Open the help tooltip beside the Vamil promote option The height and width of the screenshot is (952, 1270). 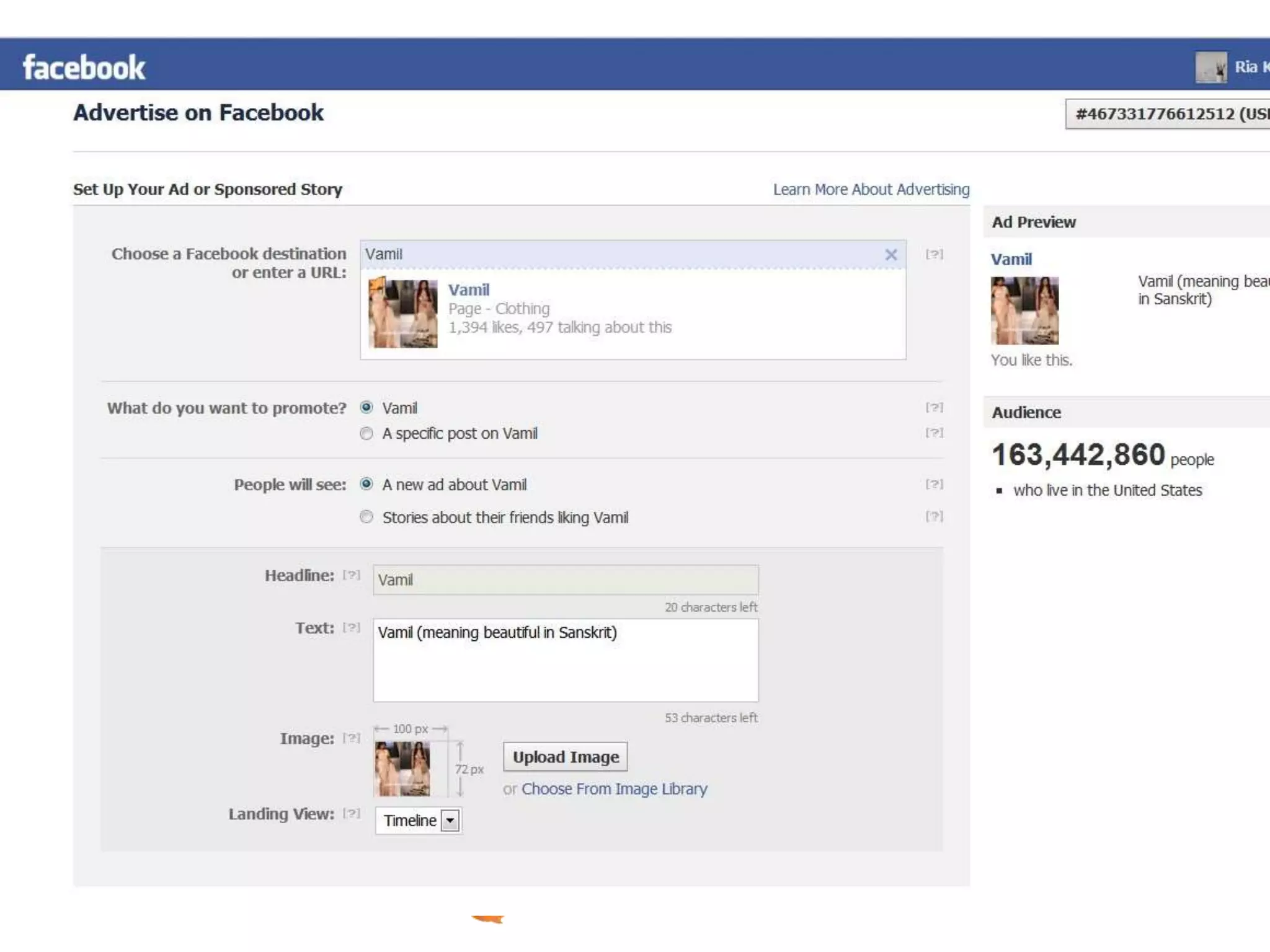click(x=934, y=407)
